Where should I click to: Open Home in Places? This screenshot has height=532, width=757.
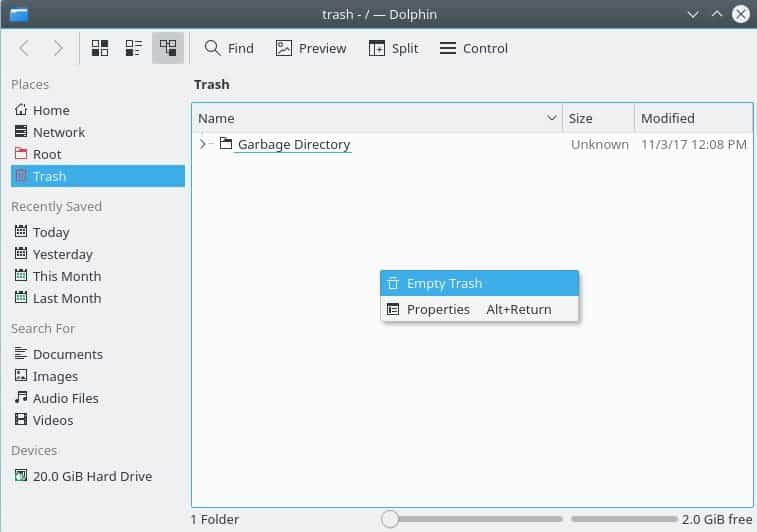[x=98, y=110]
